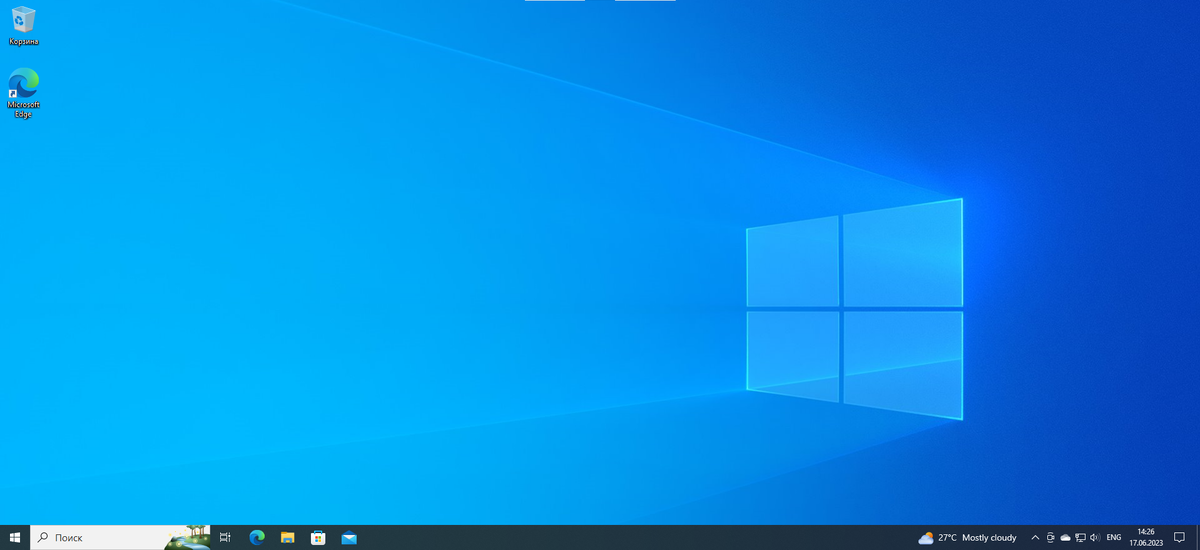1200x550 pixels.
Task: Open the volume speaker control
Action: pos(1095,538)
